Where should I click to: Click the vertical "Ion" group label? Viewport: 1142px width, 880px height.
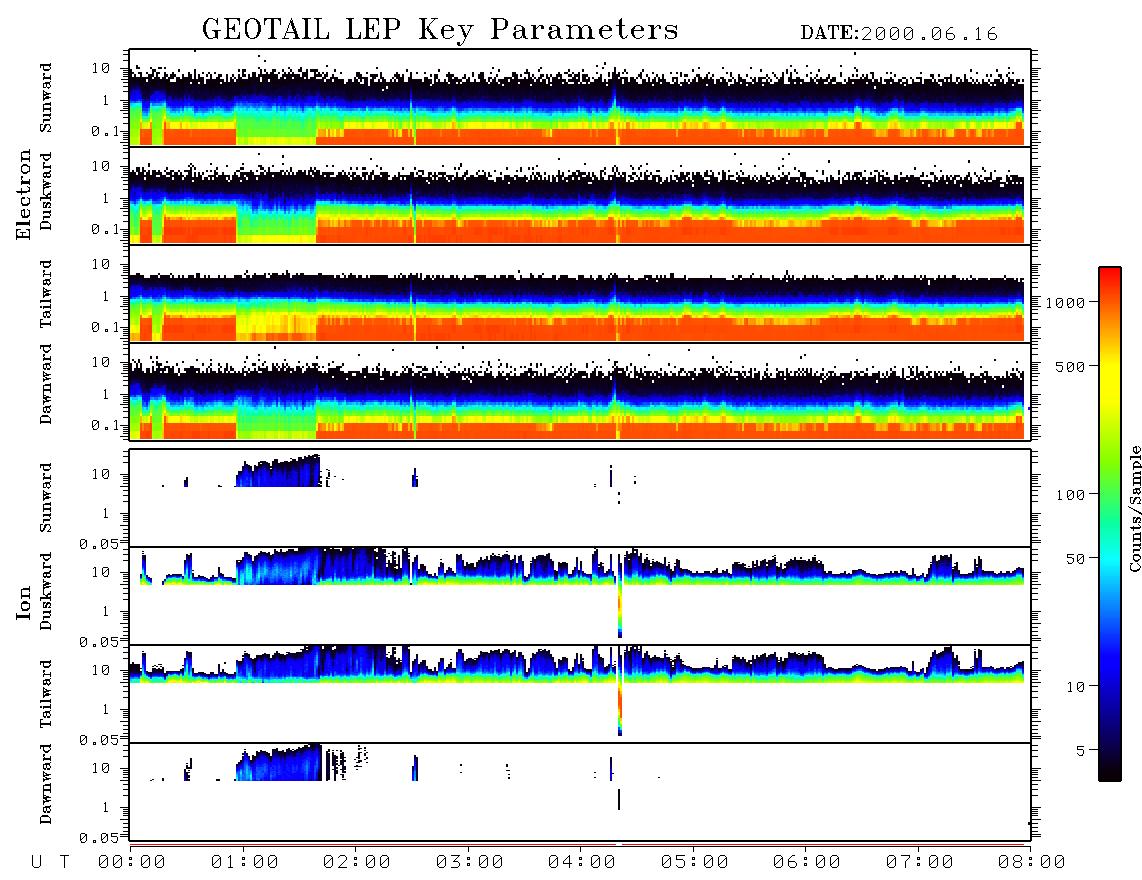24,602
